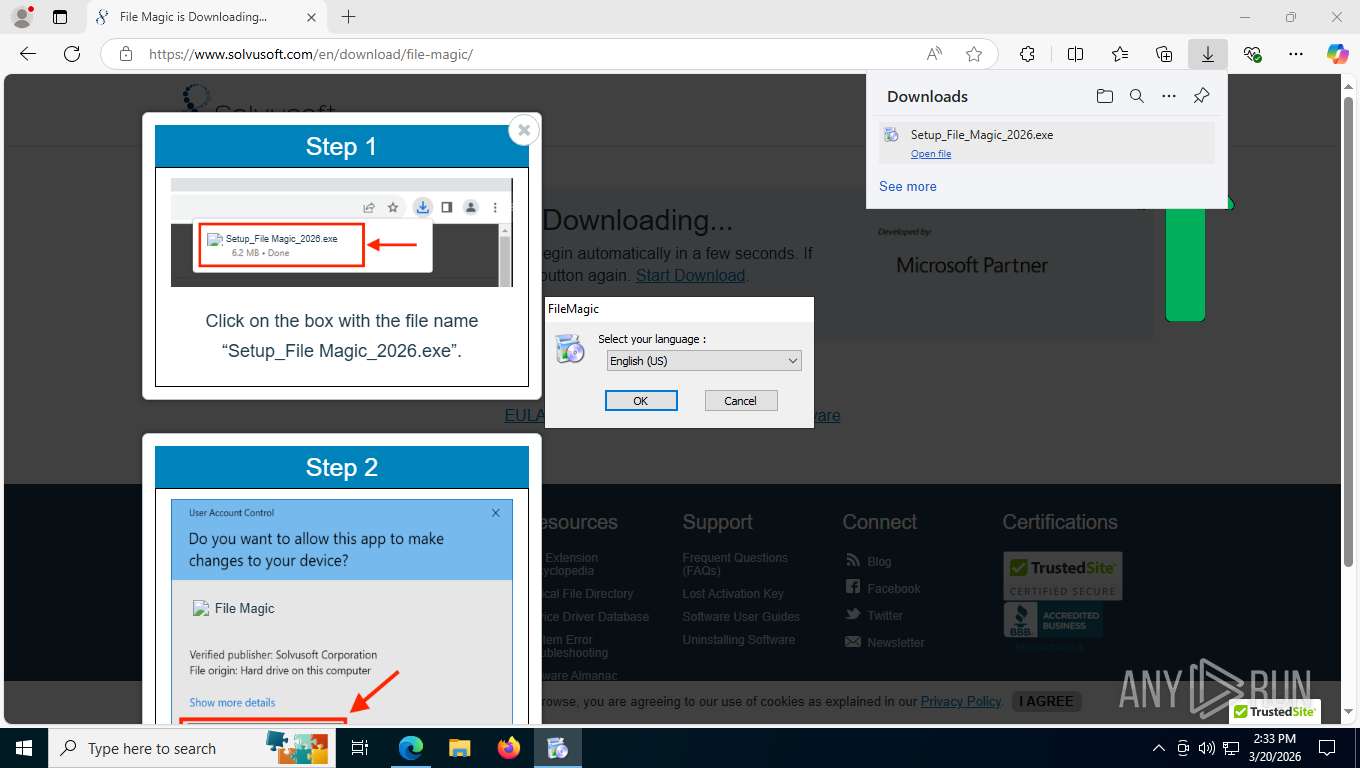Open Frequent Questions (FAQs) link

735,564
